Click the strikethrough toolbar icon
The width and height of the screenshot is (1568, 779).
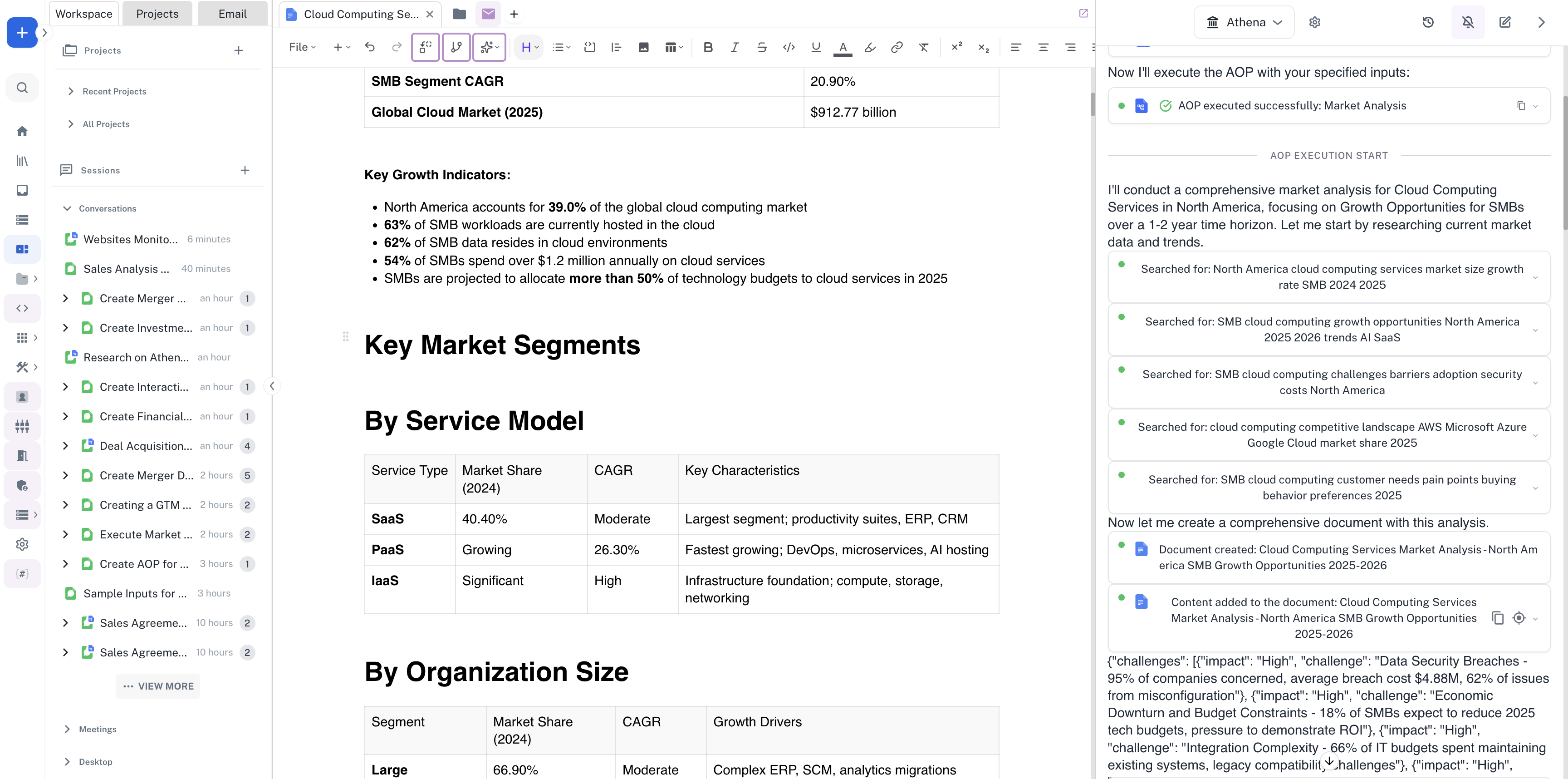click(761, 48)
